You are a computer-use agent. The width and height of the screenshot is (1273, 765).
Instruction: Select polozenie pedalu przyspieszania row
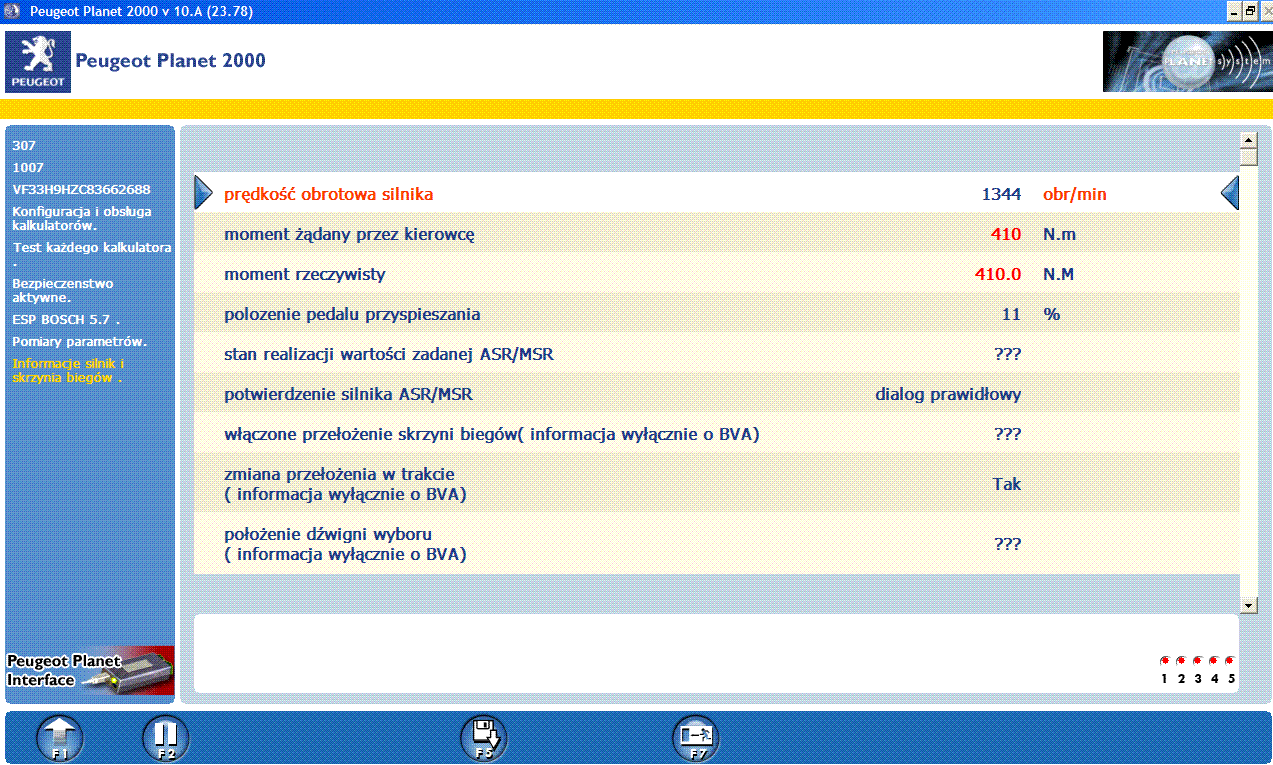click(x=716, y=314)
